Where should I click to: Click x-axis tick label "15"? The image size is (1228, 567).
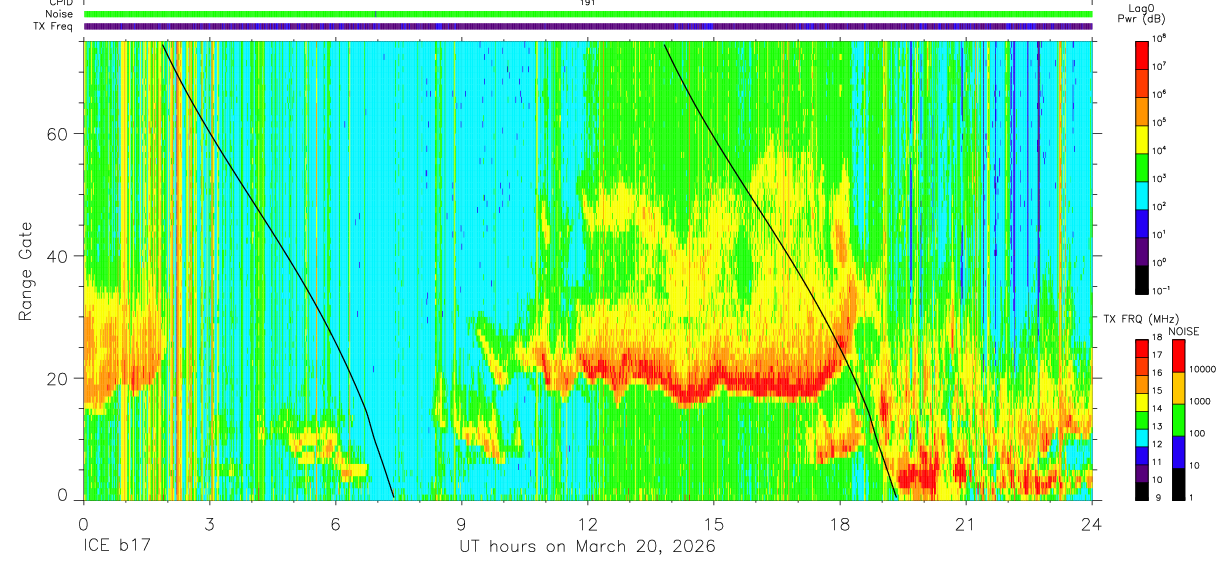coord(714,523)
